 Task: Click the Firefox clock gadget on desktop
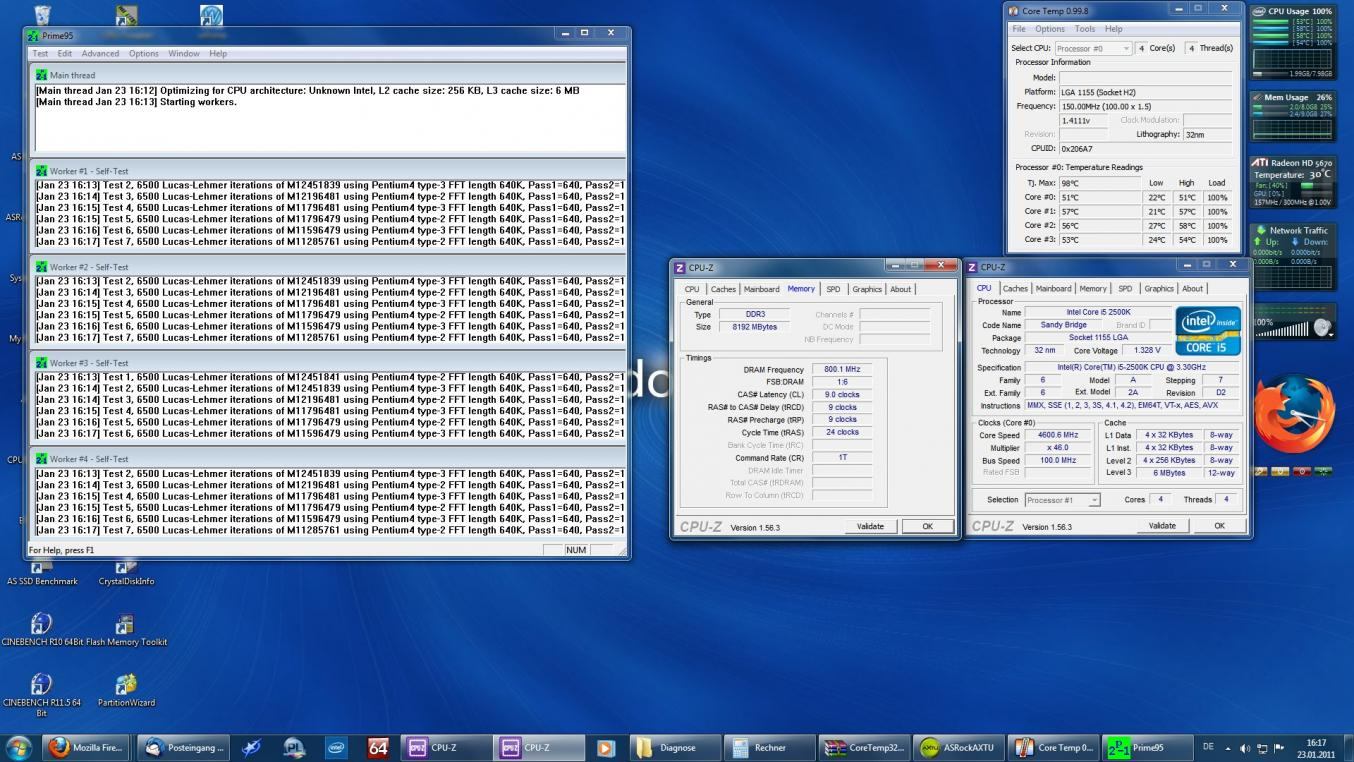click(x=1294, y=413)
